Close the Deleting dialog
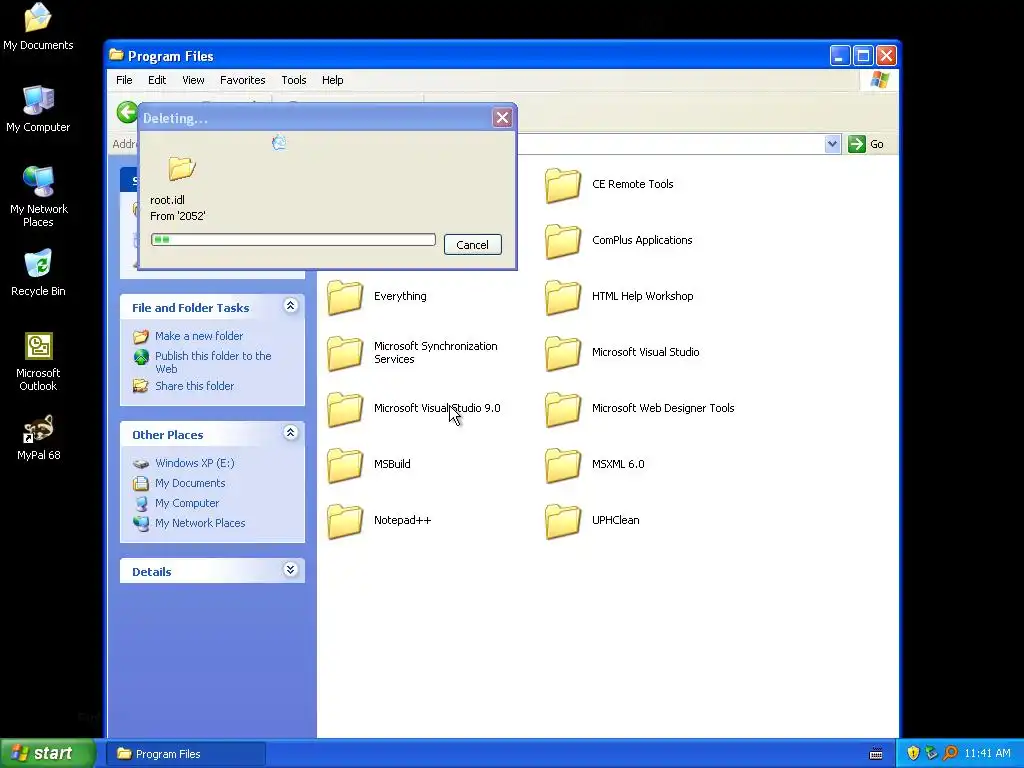 pyautogui.click(x=502, y=118)
